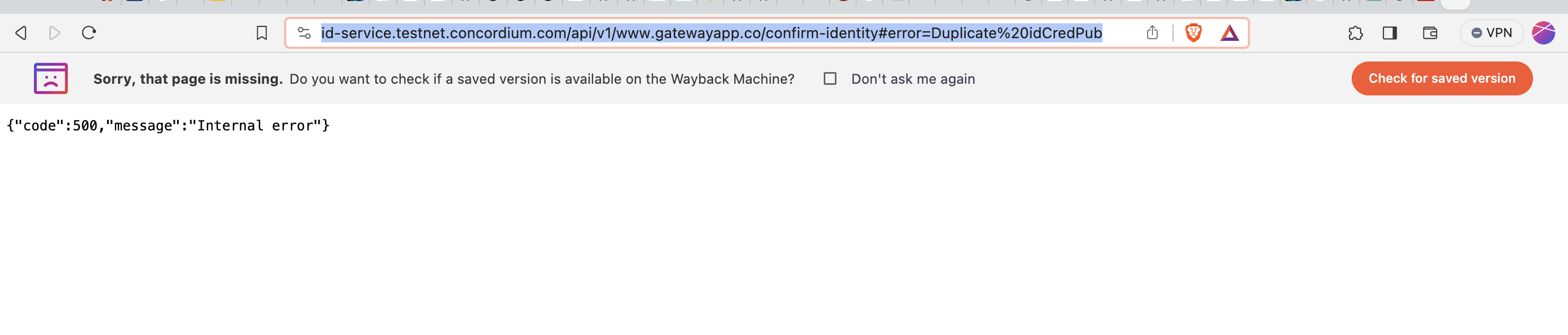Screen dimensions: 1568x335
Task: Open Brave Rewards triangle icon
Action: click(x=1229, y=33)
